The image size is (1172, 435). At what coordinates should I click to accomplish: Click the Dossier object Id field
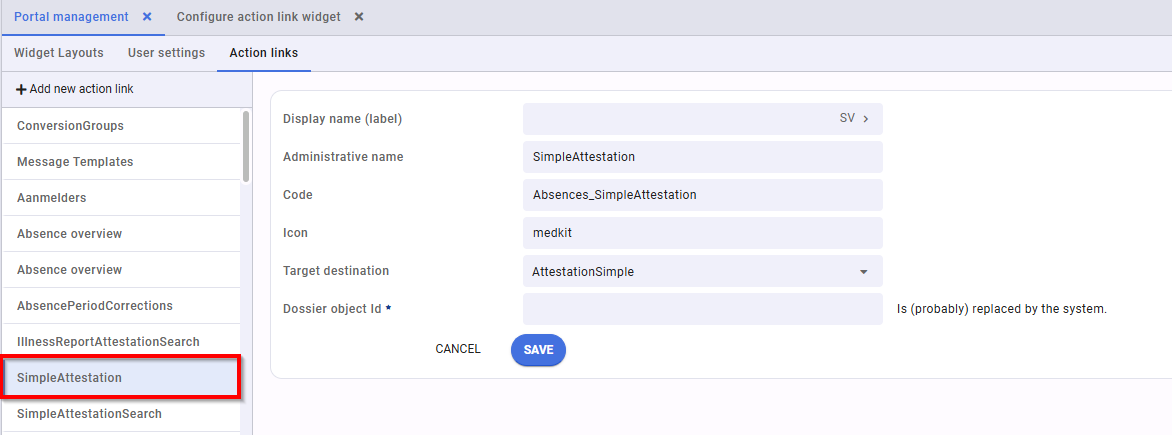click(702, 309)
